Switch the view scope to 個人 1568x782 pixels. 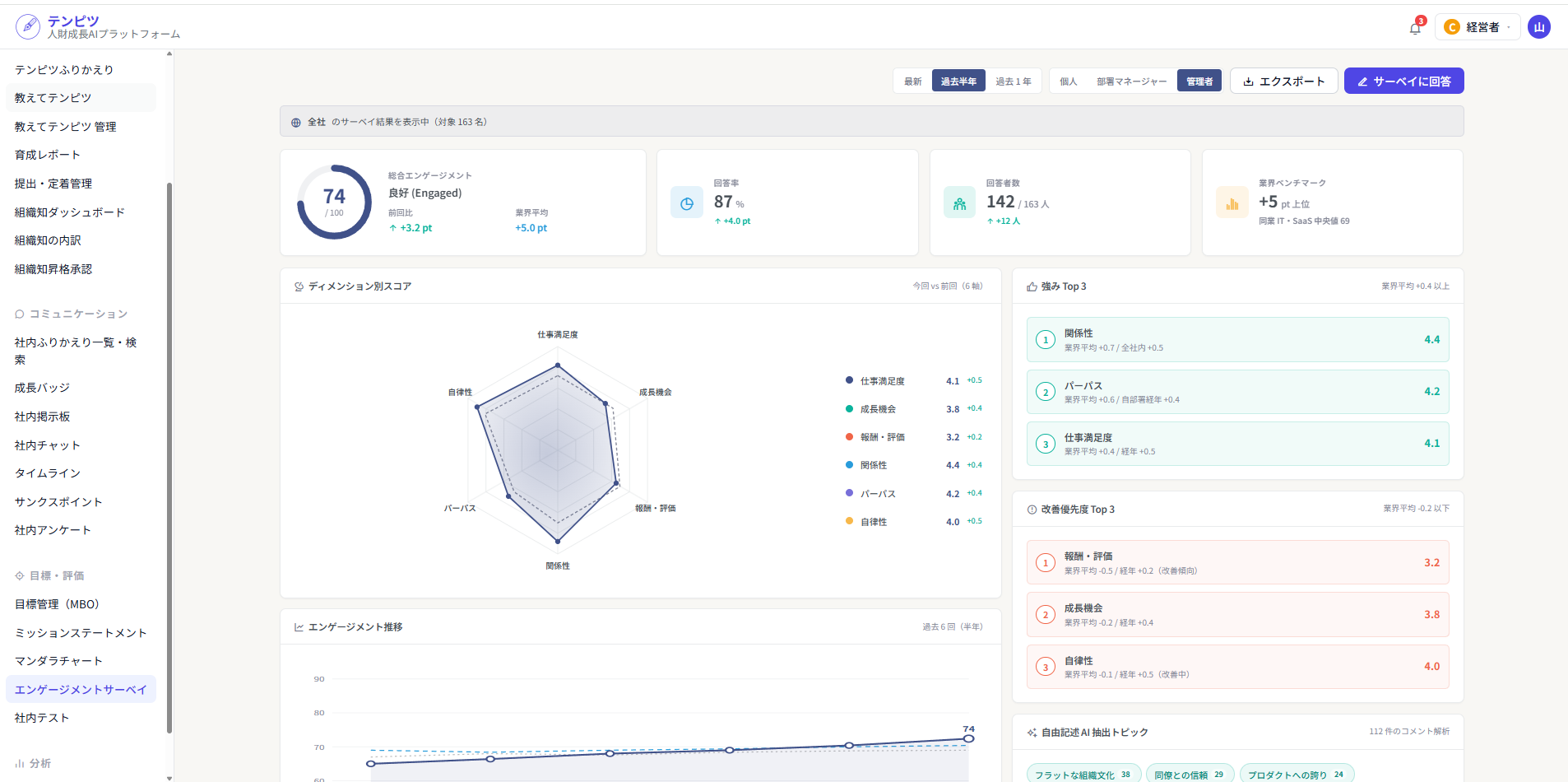tap(1069, 81)
